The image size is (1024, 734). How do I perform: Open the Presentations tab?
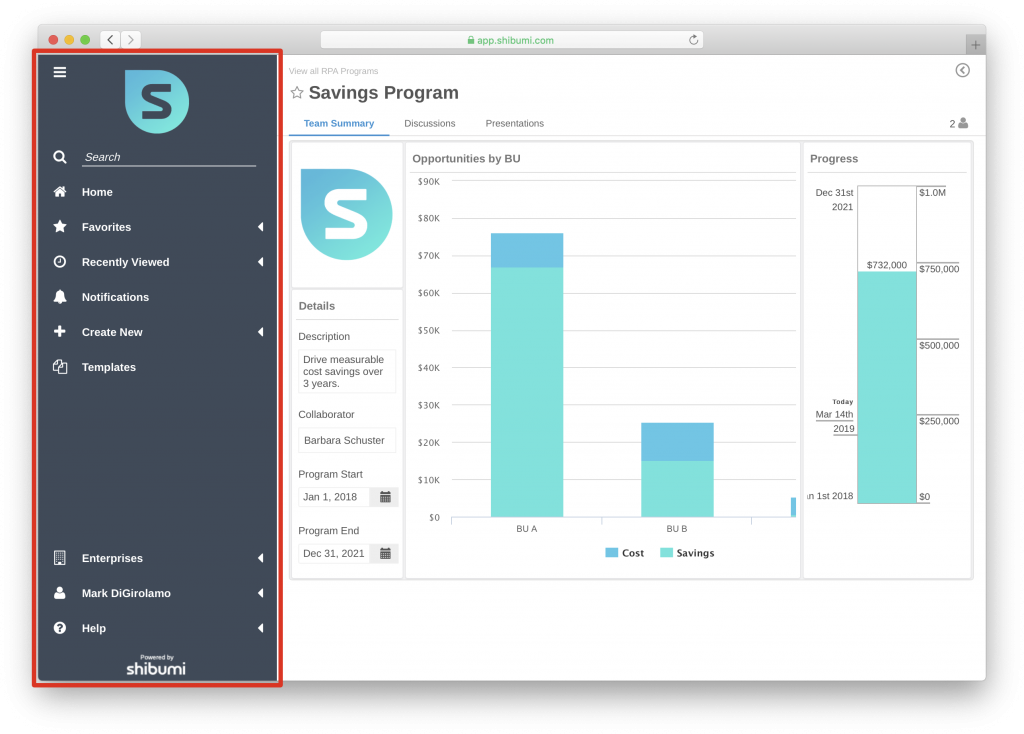[514, 124]
